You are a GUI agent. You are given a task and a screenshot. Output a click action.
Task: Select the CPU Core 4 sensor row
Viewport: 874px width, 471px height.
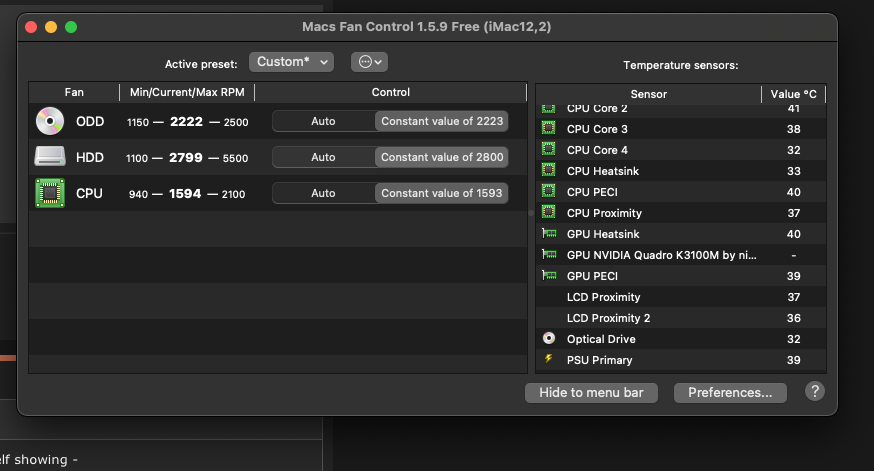coord(681,150)
